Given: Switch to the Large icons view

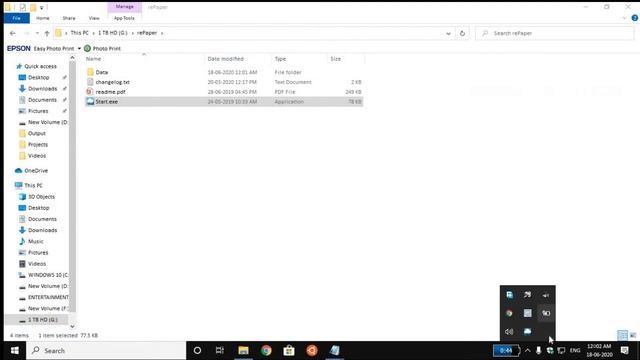Looking at the screenshot, I should point(633,335).
